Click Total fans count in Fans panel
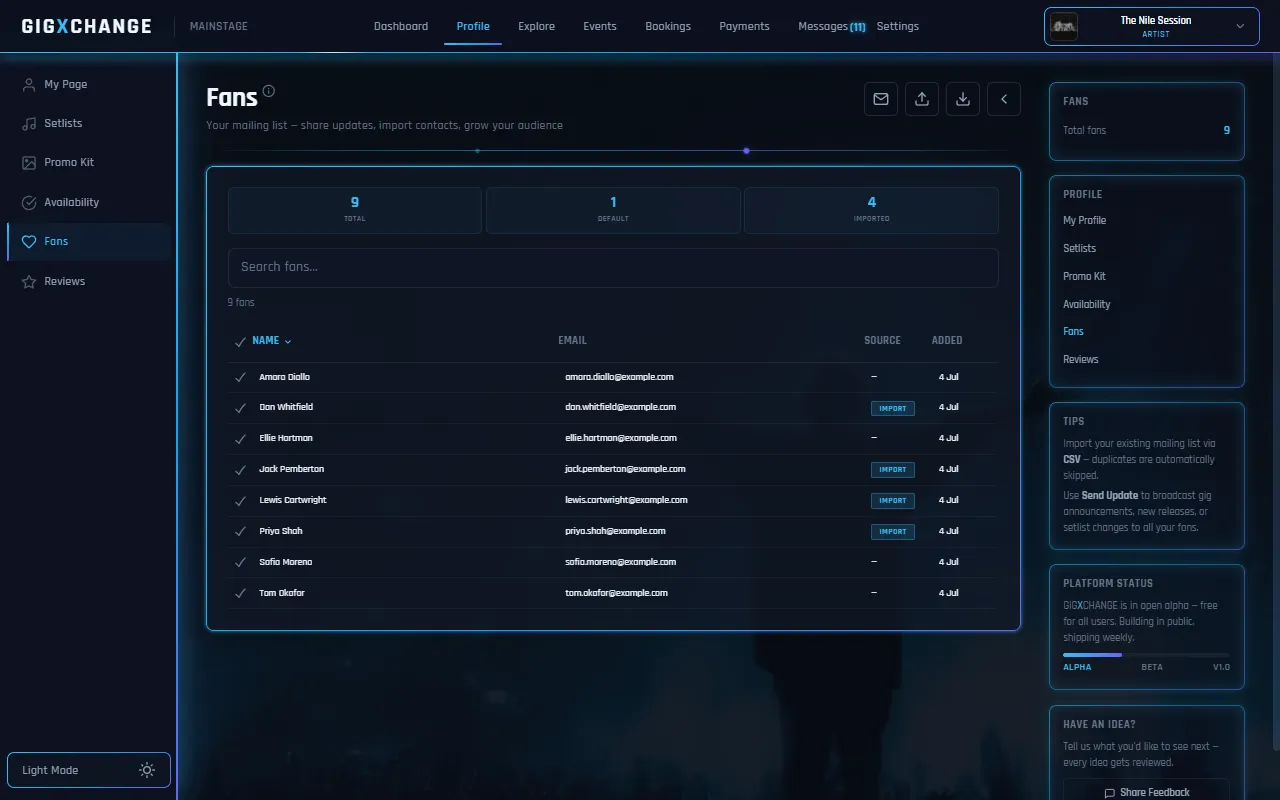 click(1227, 130)
